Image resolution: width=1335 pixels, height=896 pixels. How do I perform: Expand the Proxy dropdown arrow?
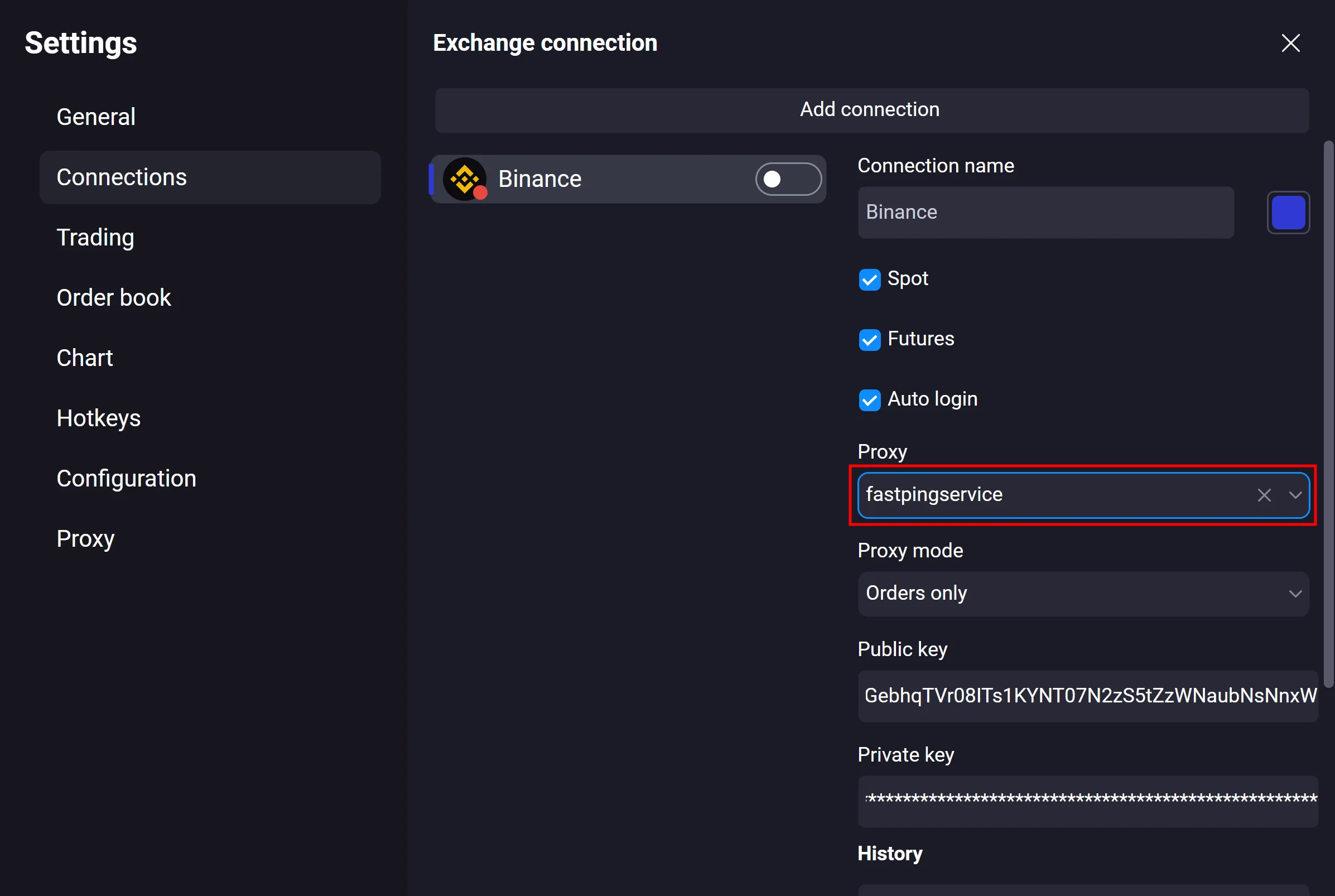tap(1295, 495)
